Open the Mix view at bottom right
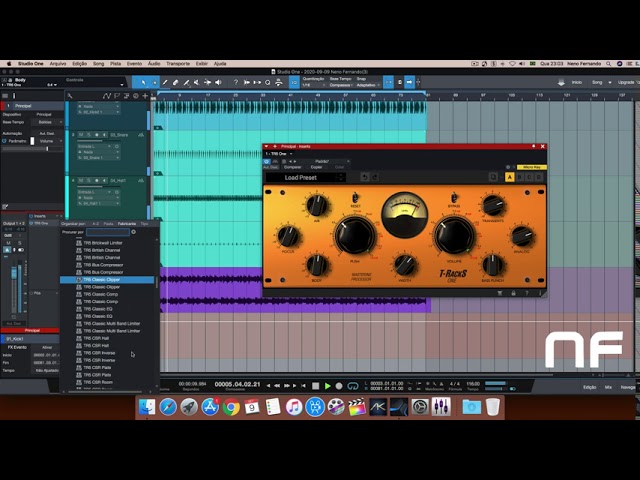Screen dimensions: 640x480 pos(608,387)
